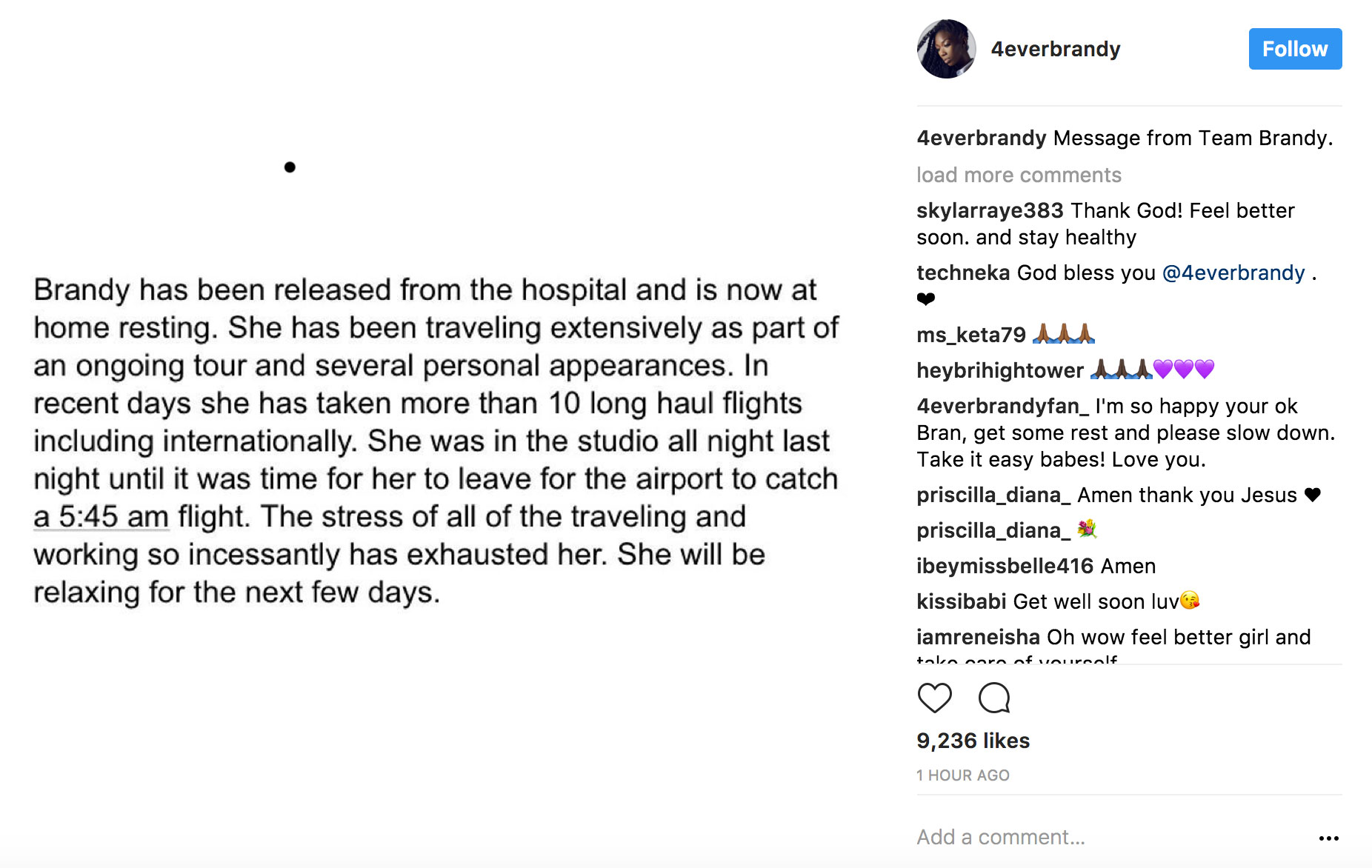This screenshot has width=1372, height=868.
Task: Expand load more comments
Action: (x=1019, y=175)
